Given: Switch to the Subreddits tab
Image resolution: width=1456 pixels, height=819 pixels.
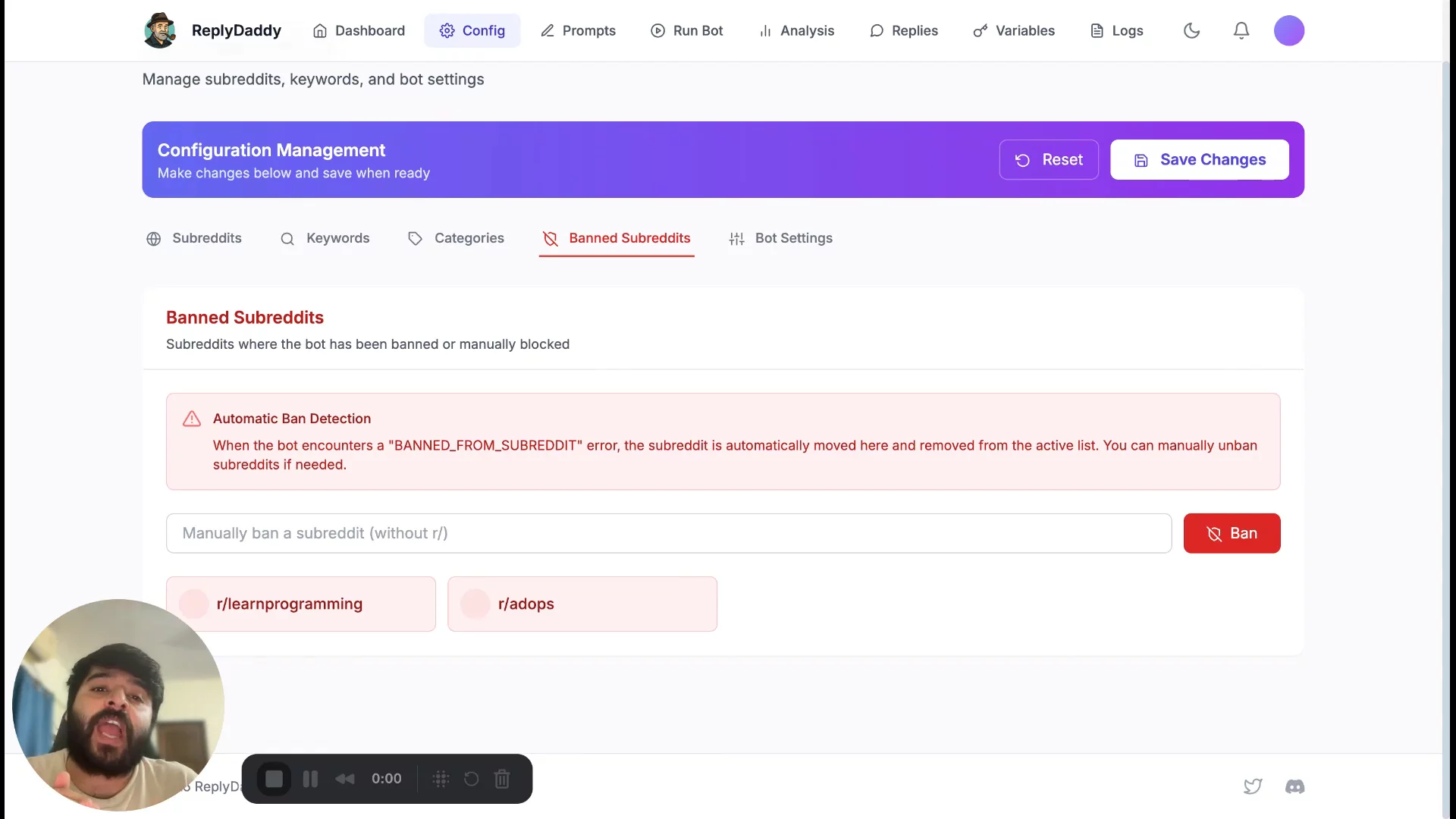Looking at the screenshot, I should (x=193, y=238).
